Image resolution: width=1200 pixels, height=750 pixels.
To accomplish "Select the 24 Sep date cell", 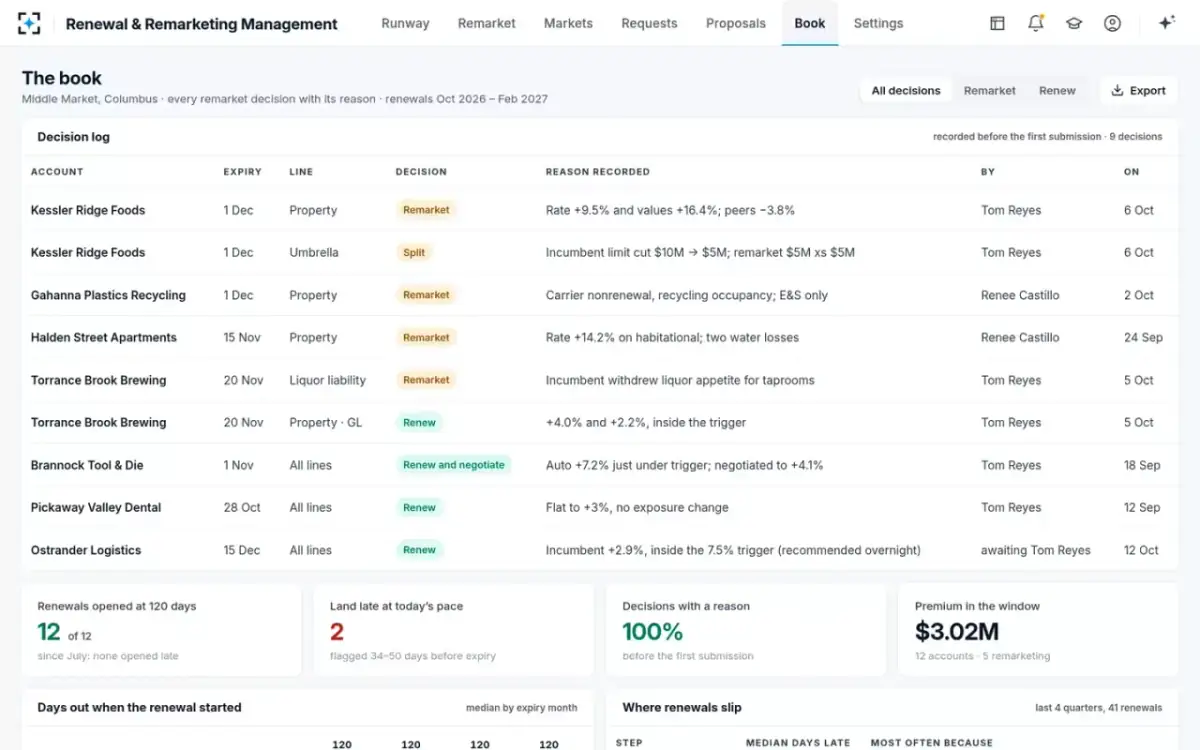I will pyautogui.click(x=1143, y=337).
